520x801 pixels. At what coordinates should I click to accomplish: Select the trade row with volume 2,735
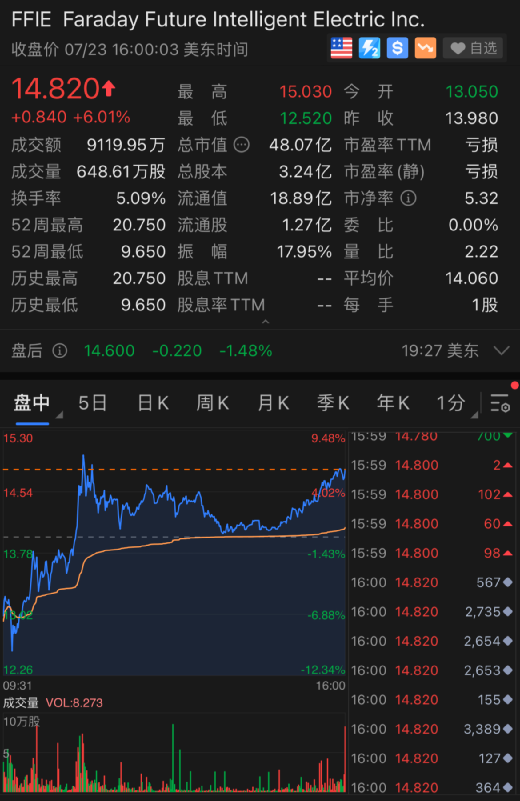point(432,611)
